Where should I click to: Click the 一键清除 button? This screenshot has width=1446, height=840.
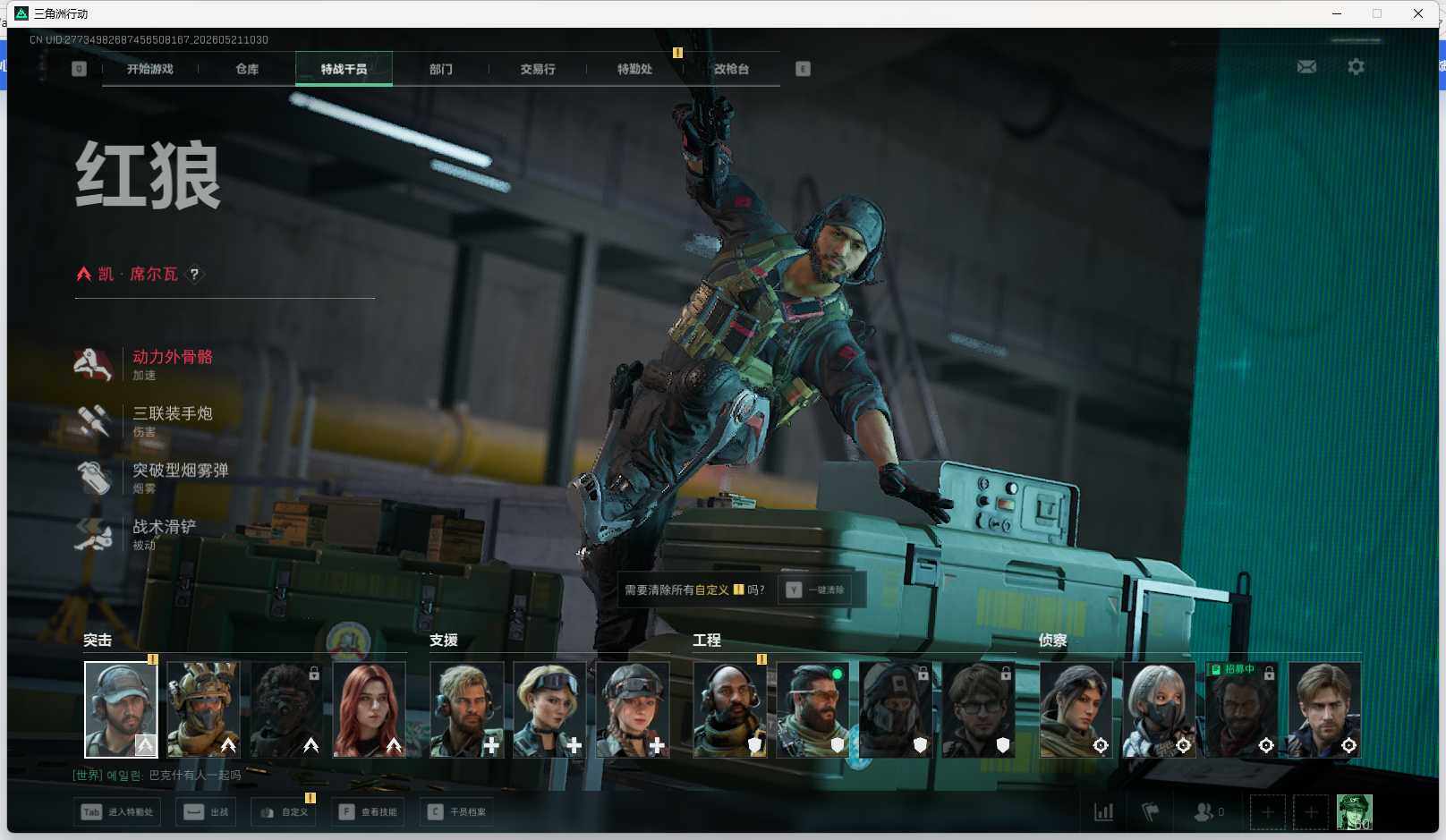pyautogui.click(x=816, y=590)
